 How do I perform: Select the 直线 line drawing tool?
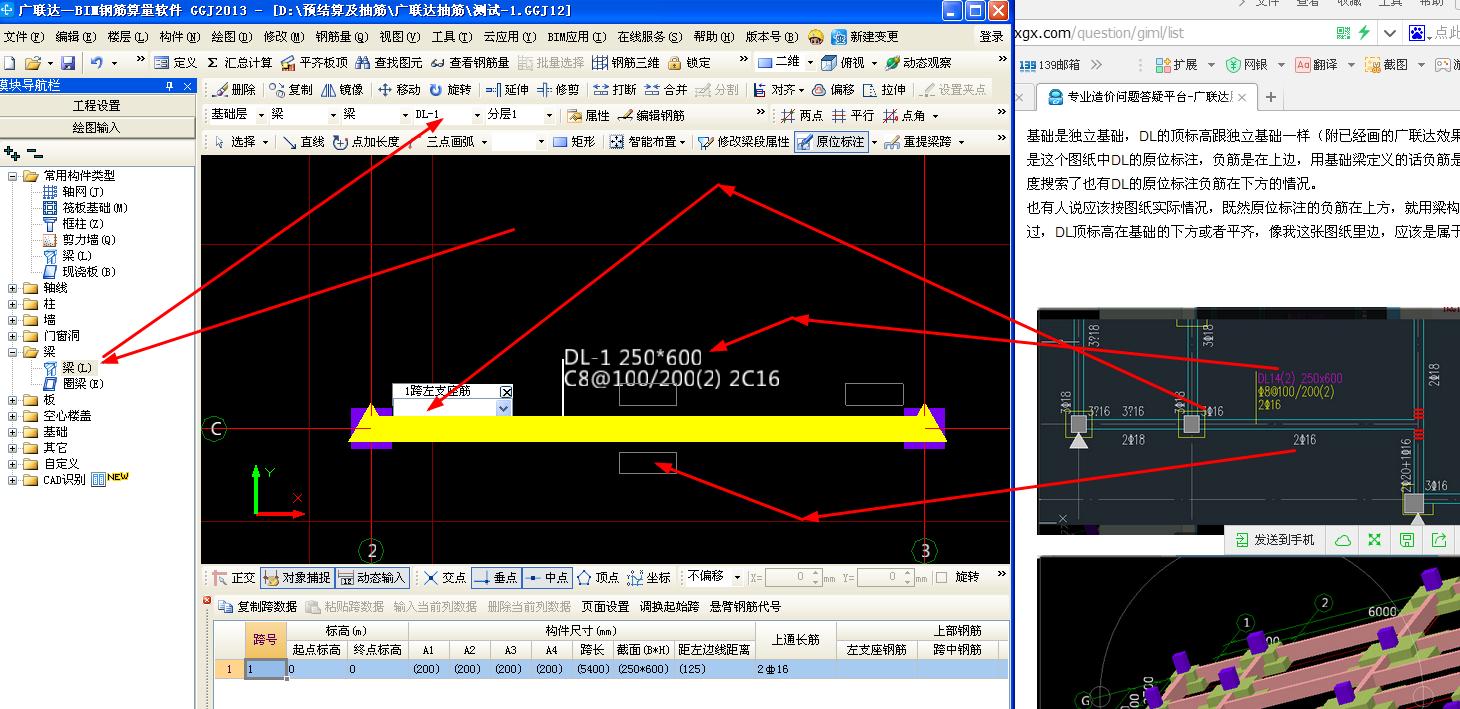(x=303, y=142)
